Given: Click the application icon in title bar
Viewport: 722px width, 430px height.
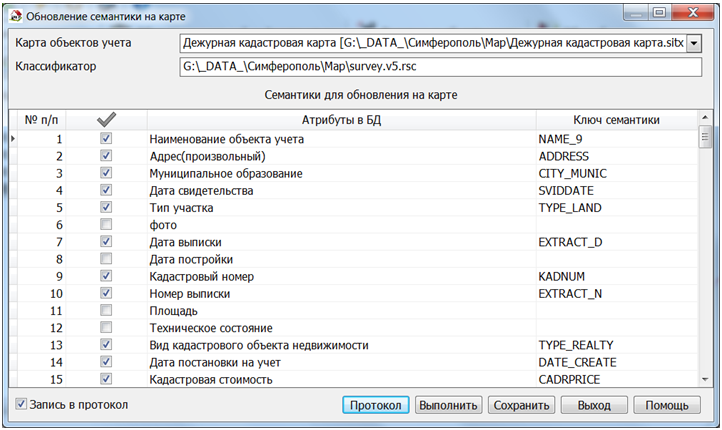Looking at the screenshot, I should click(x=13, y=14).
